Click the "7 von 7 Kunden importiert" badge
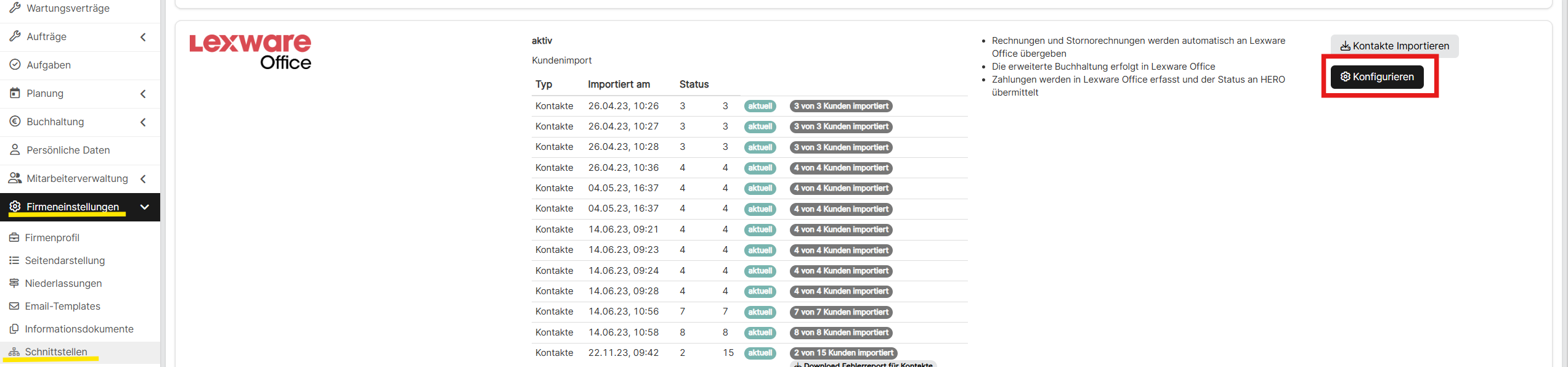The height and width of the screenshot is (367, 1568). pyautogui.click(x=841, y=312)
